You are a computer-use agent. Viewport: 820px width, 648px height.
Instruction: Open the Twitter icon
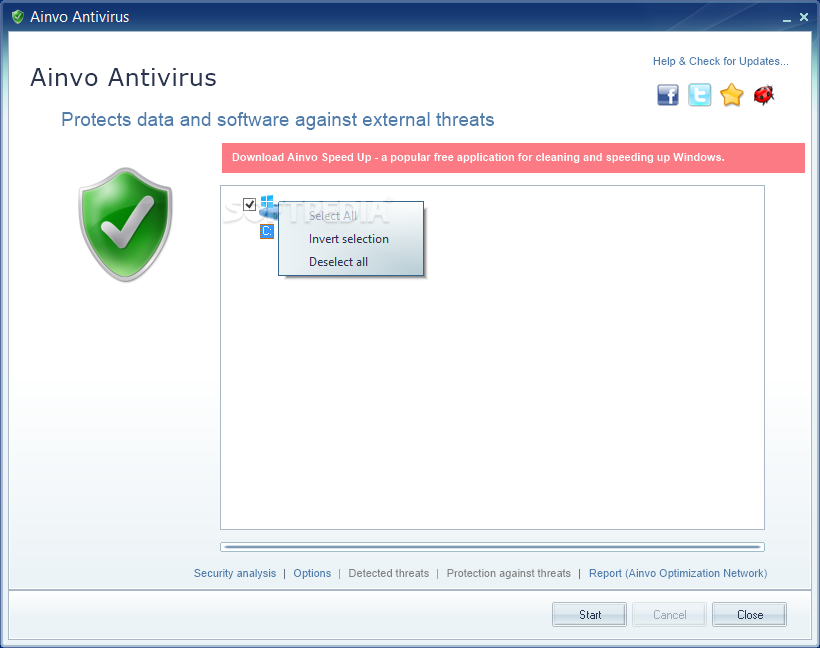pyautogui.click(x=700, y=95)
